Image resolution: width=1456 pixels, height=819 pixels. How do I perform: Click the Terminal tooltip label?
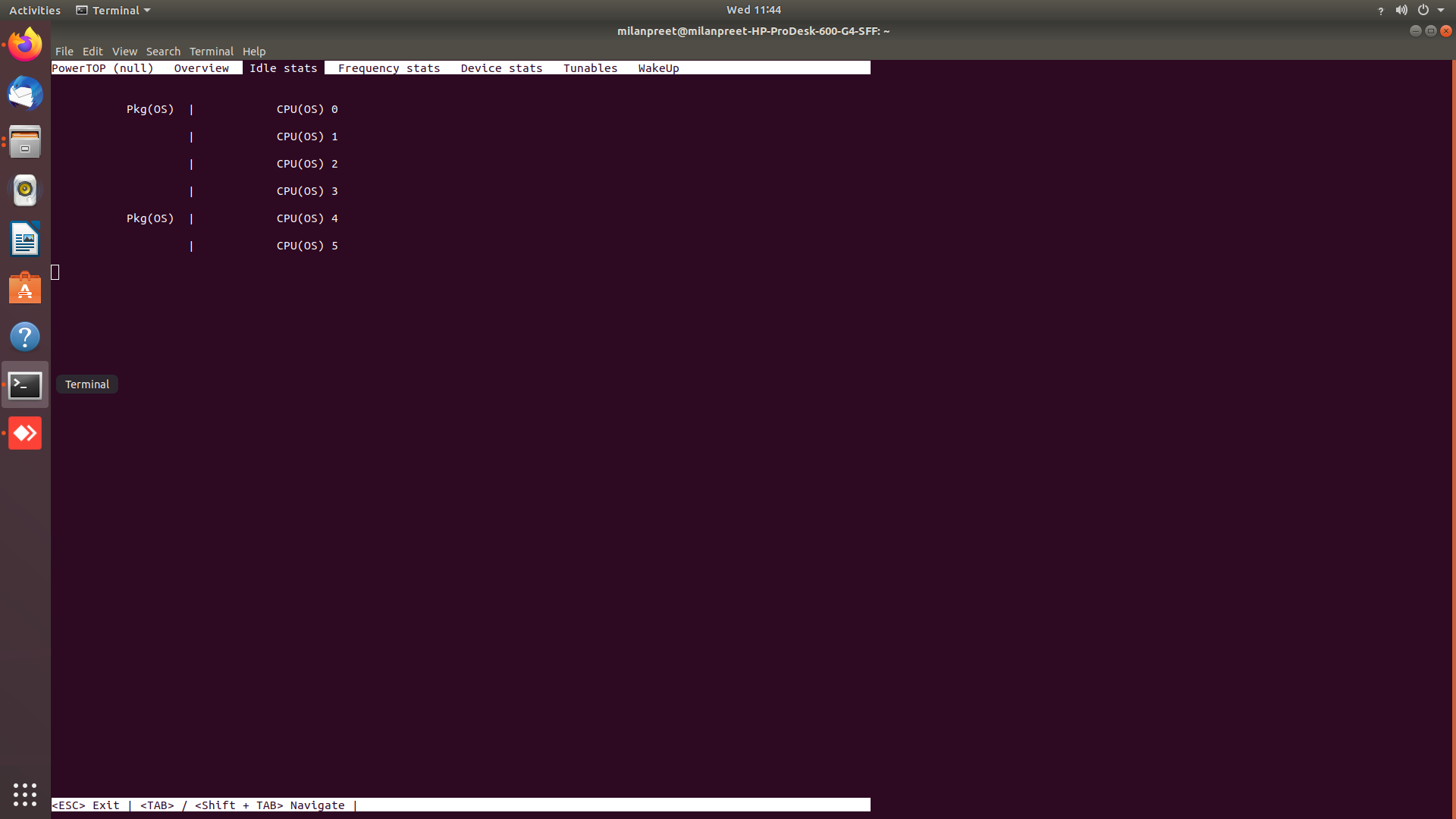pyautogui.click(x=87, y=384)
